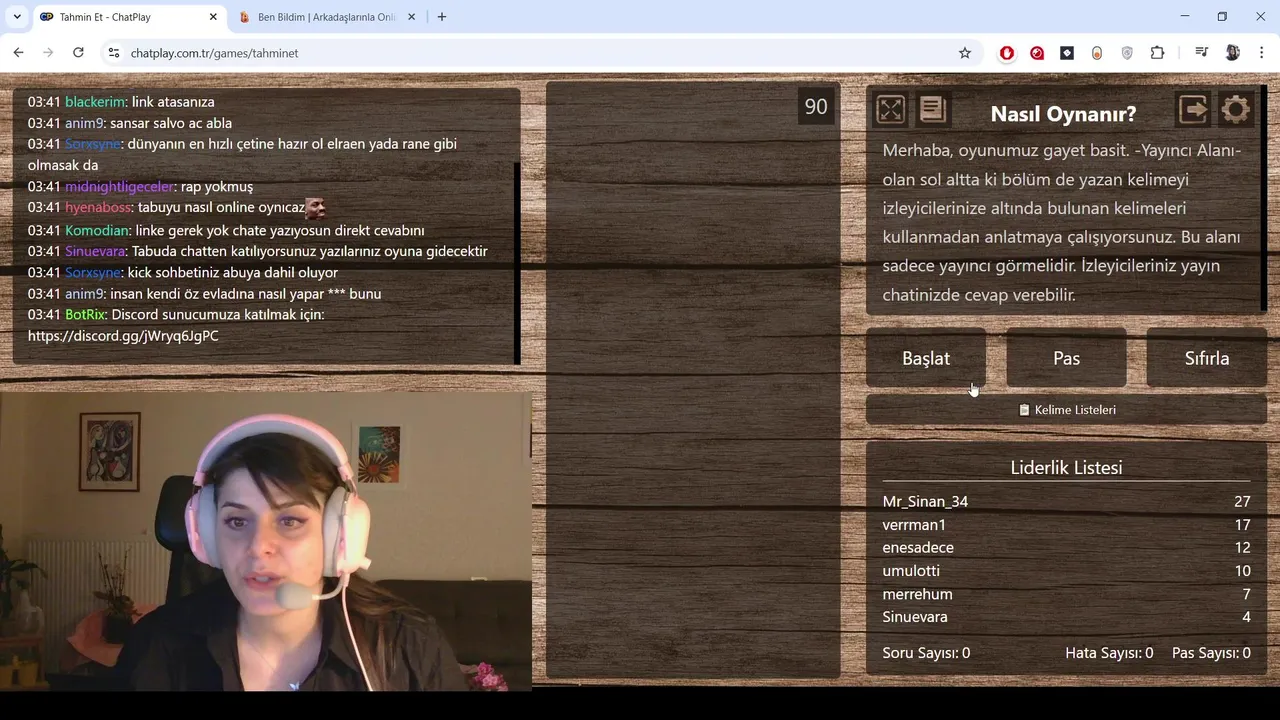Screen dimensions: 1280x720
Task: Open the tab search dropdown arrow
Action: pyautogui.click(x=17, y=17)
